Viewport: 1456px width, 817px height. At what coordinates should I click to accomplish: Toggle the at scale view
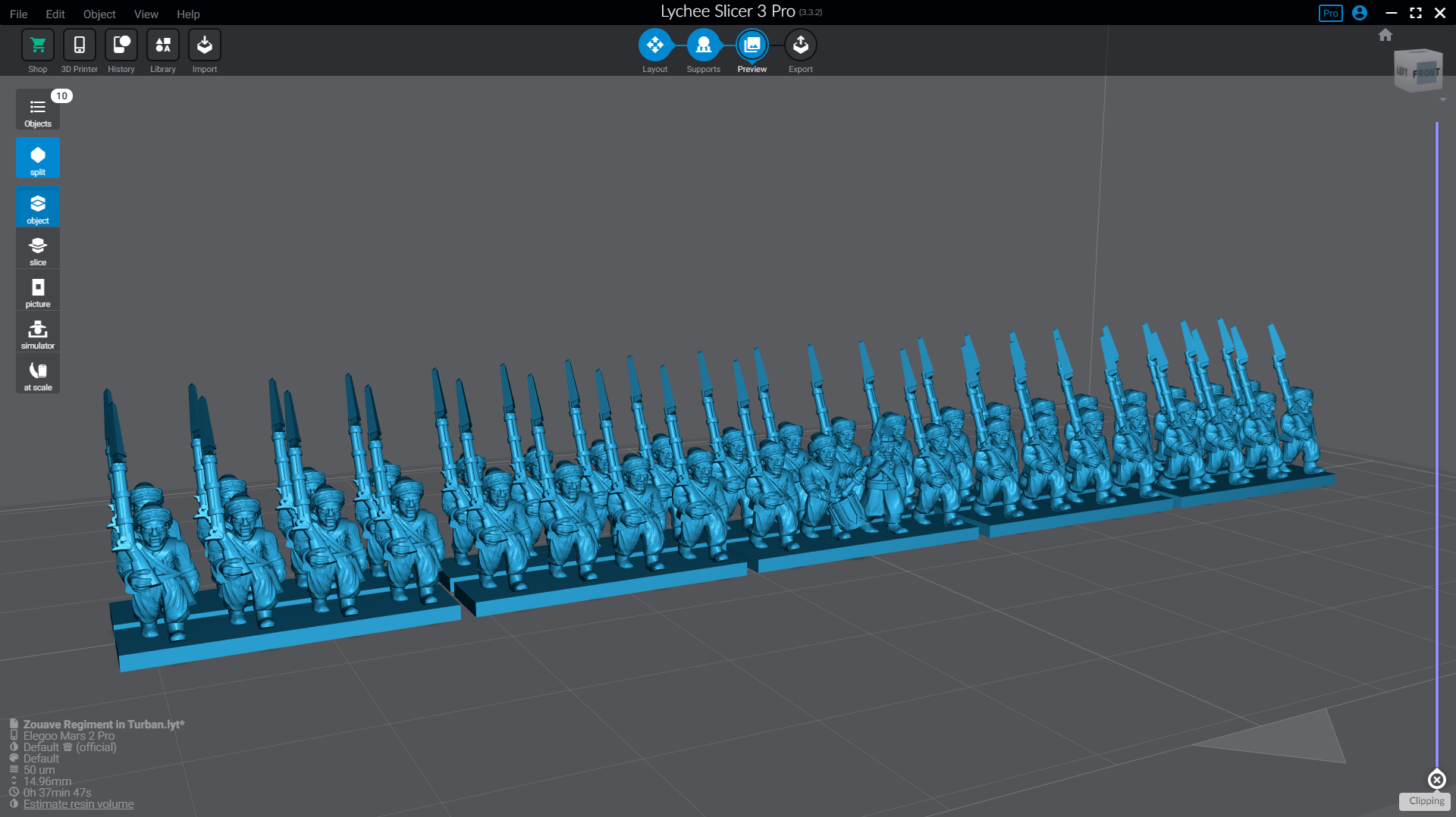coord(37,373)
